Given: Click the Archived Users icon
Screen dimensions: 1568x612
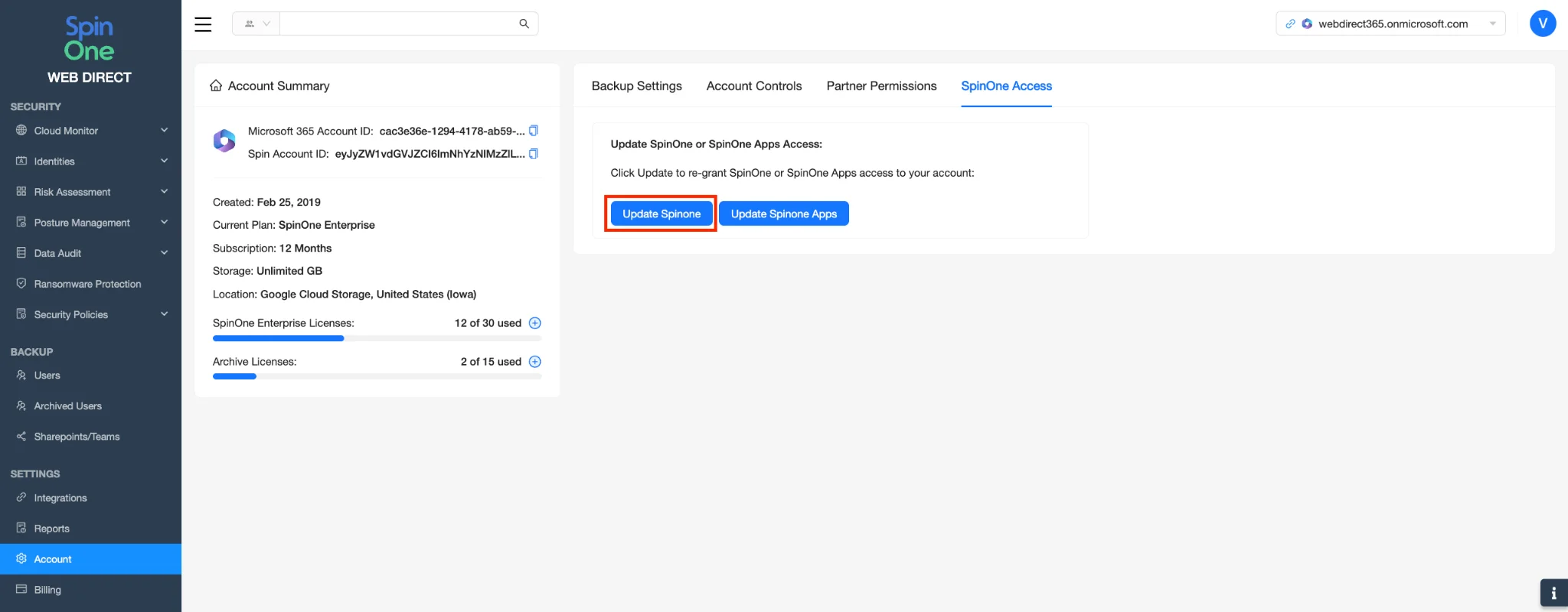Looking at the screenshot, I should click(21, 405).
